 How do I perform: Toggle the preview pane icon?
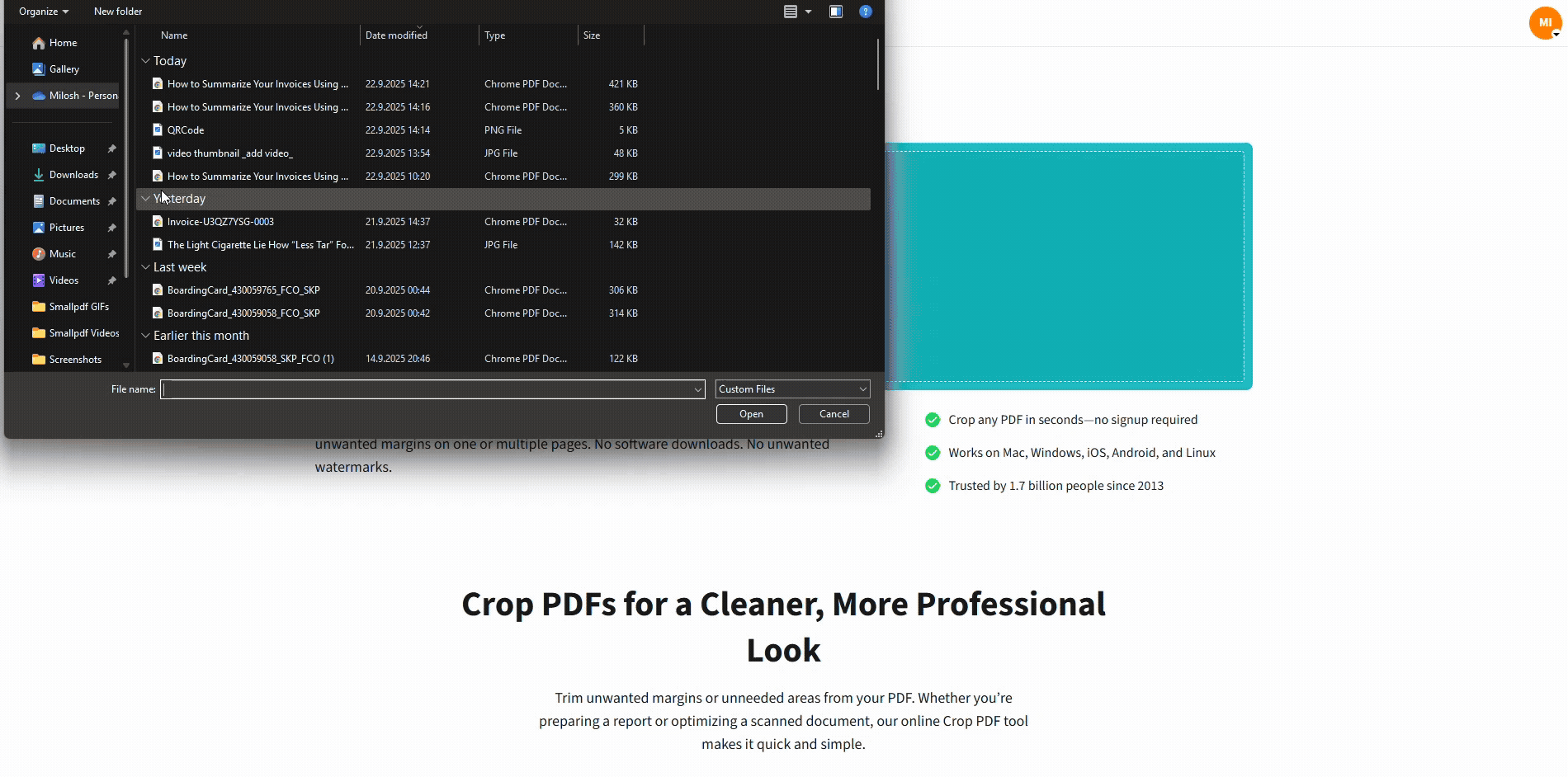[x=836, y=11]
